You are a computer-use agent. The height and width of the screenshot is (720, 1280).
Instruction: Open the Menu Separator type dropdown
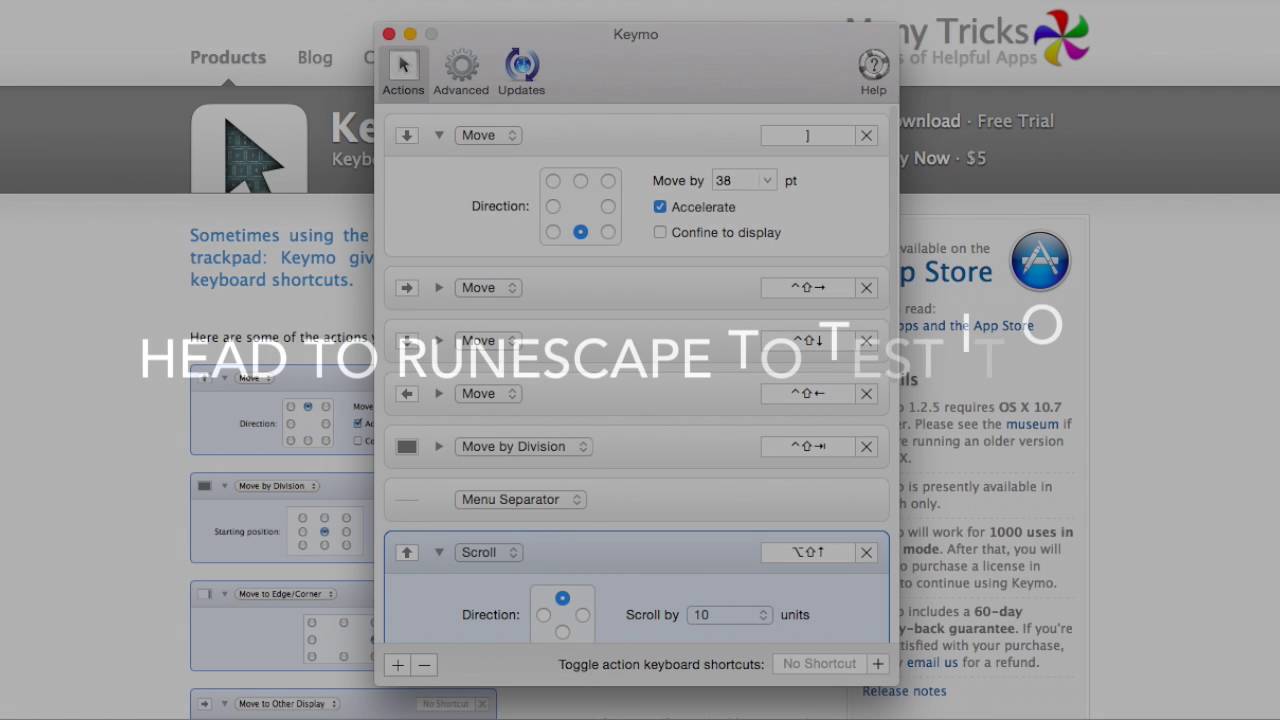(520, 500)
